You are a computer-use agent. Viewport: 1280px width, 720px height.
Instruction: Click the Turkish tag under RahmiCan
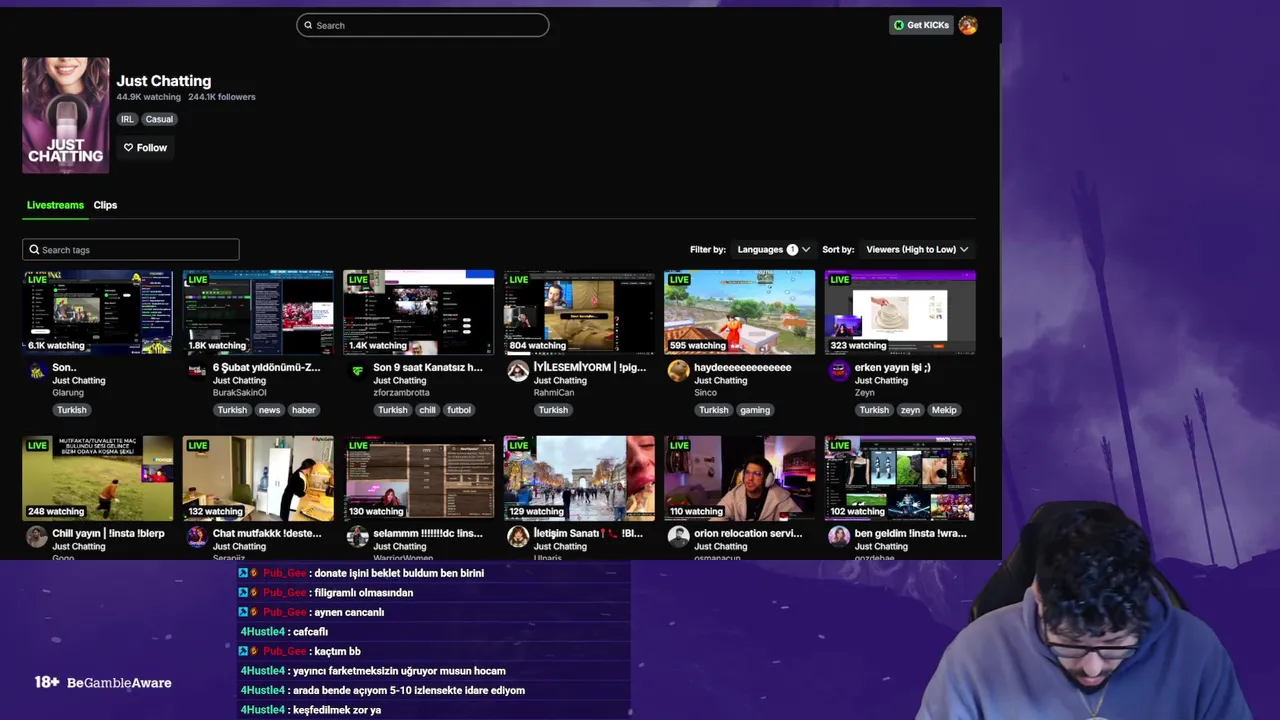tap(553, 410)
